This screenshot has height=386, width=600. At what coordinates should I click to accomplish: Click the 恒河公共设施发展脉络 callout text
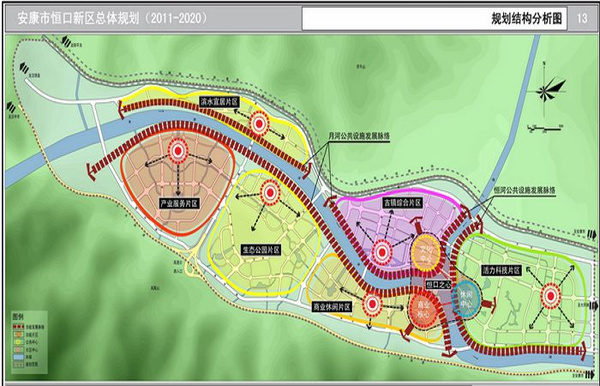(x=525, y=190)
